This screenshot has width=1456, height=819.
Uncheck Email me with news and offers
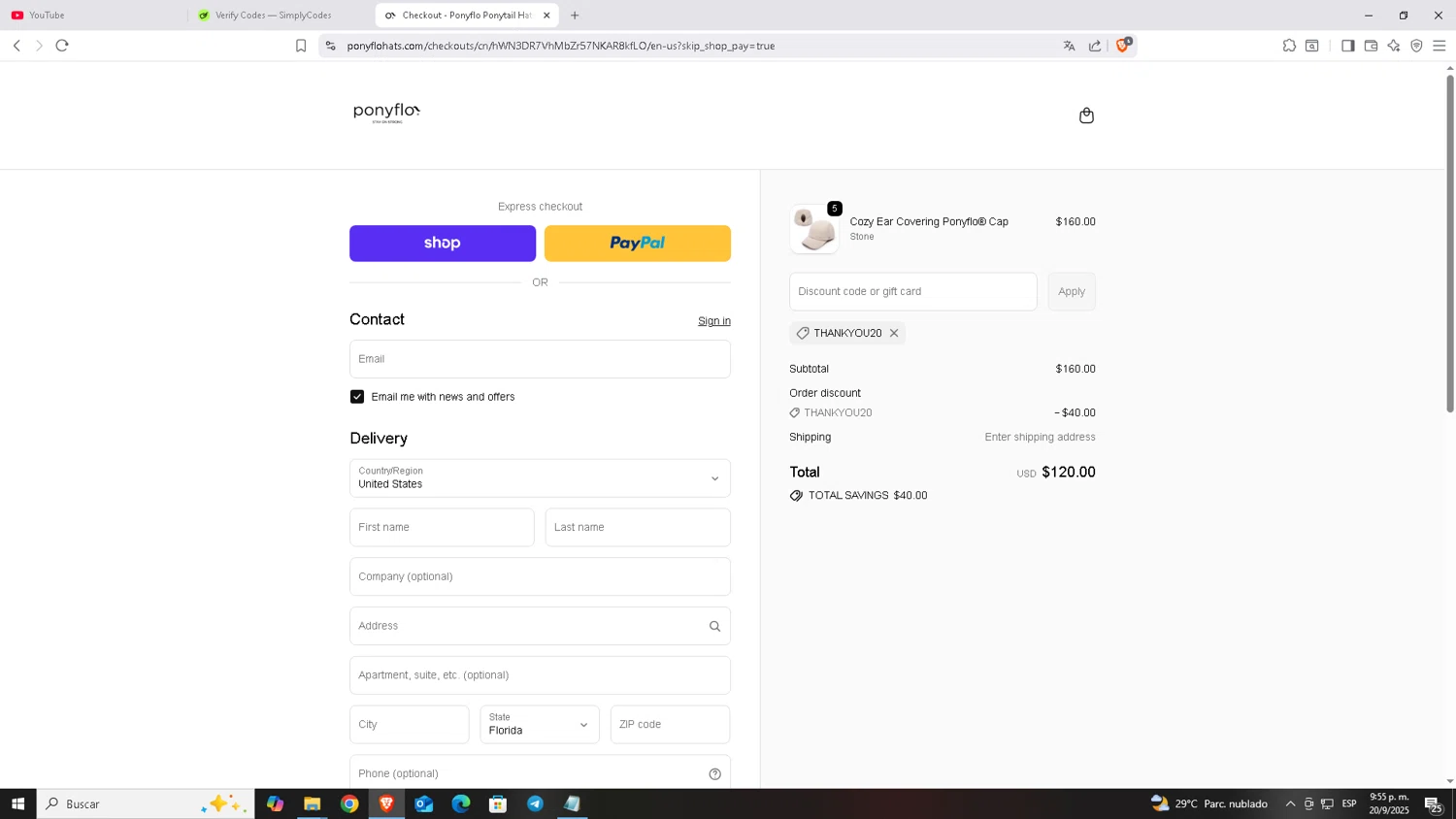[x=357, y=397]
